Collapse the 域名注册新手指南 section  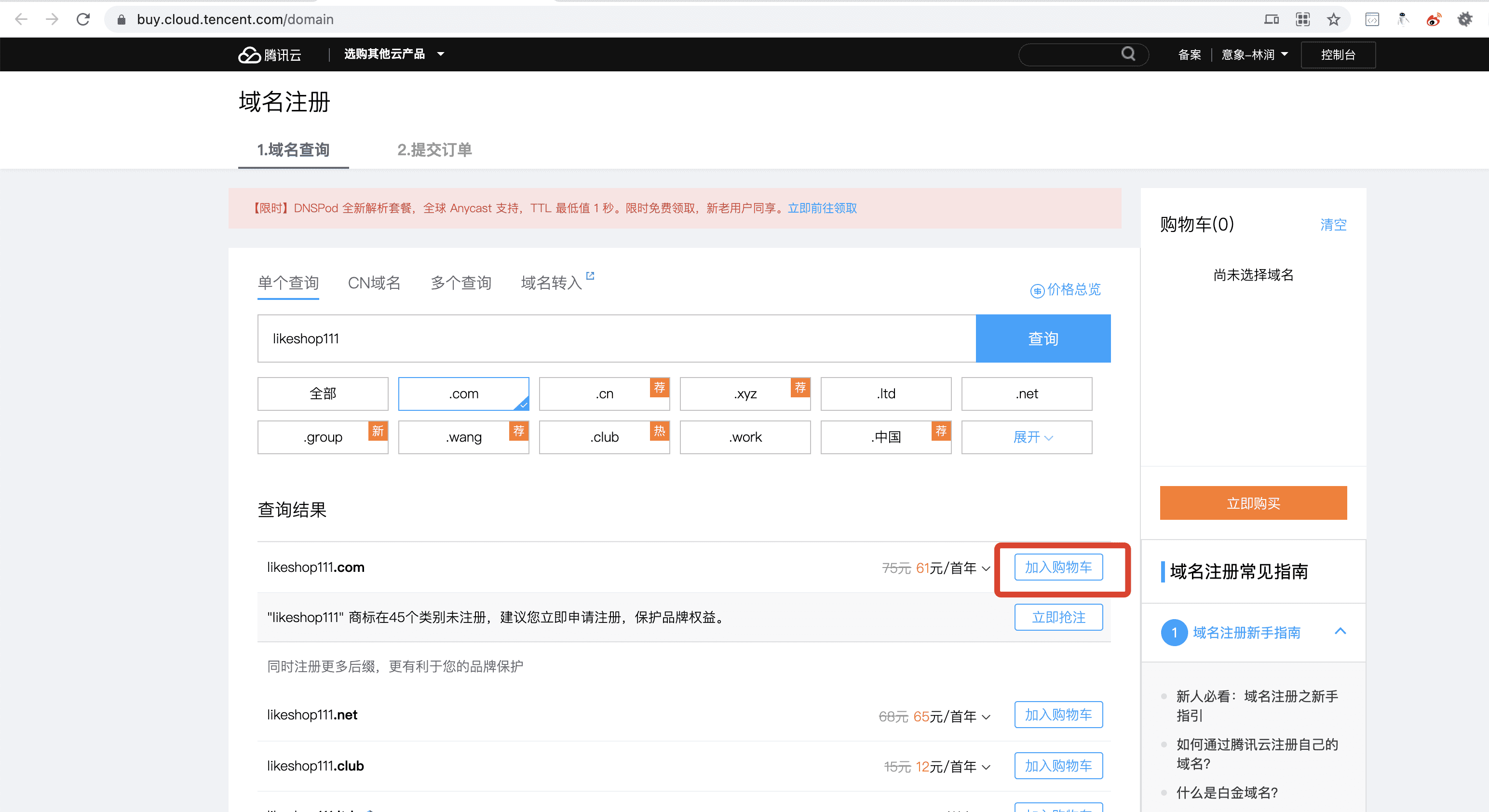1340,631
